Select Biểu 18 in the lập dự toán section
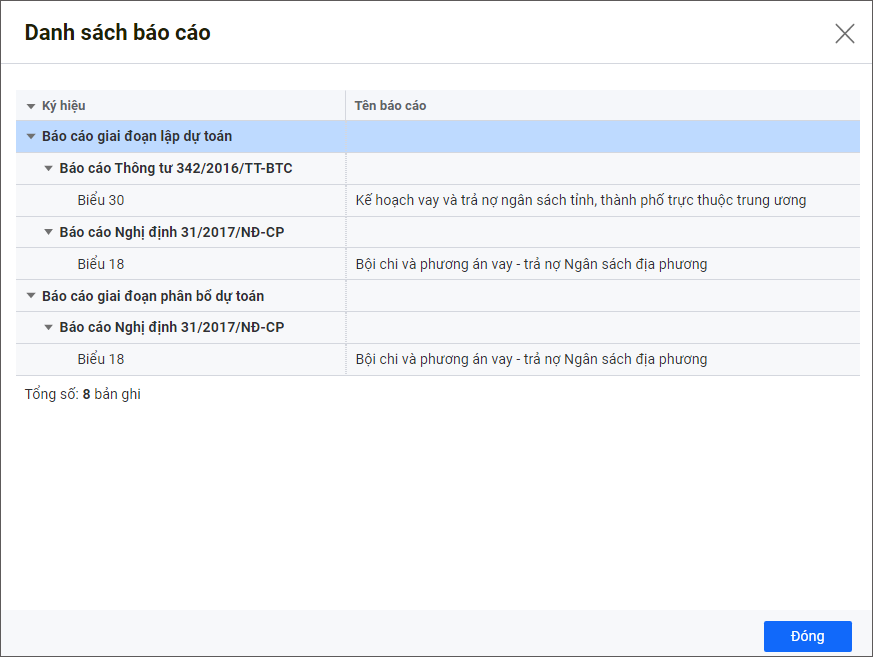Image resolution: width=873 pixels, height=657 pixels. click(100, 264)
